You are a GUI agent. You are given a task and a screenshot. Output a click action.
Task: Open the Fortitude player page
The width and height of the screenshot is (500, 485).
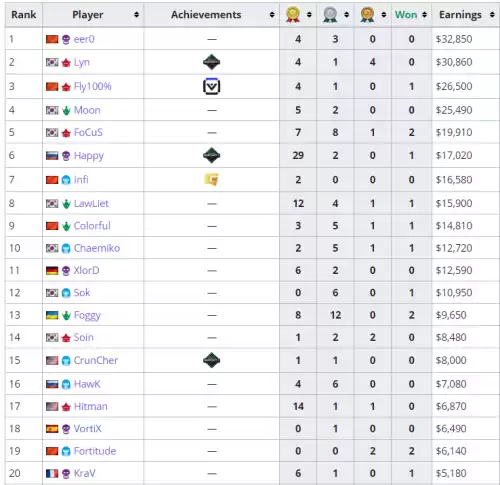pyautogui.click(x=95, y=451)
